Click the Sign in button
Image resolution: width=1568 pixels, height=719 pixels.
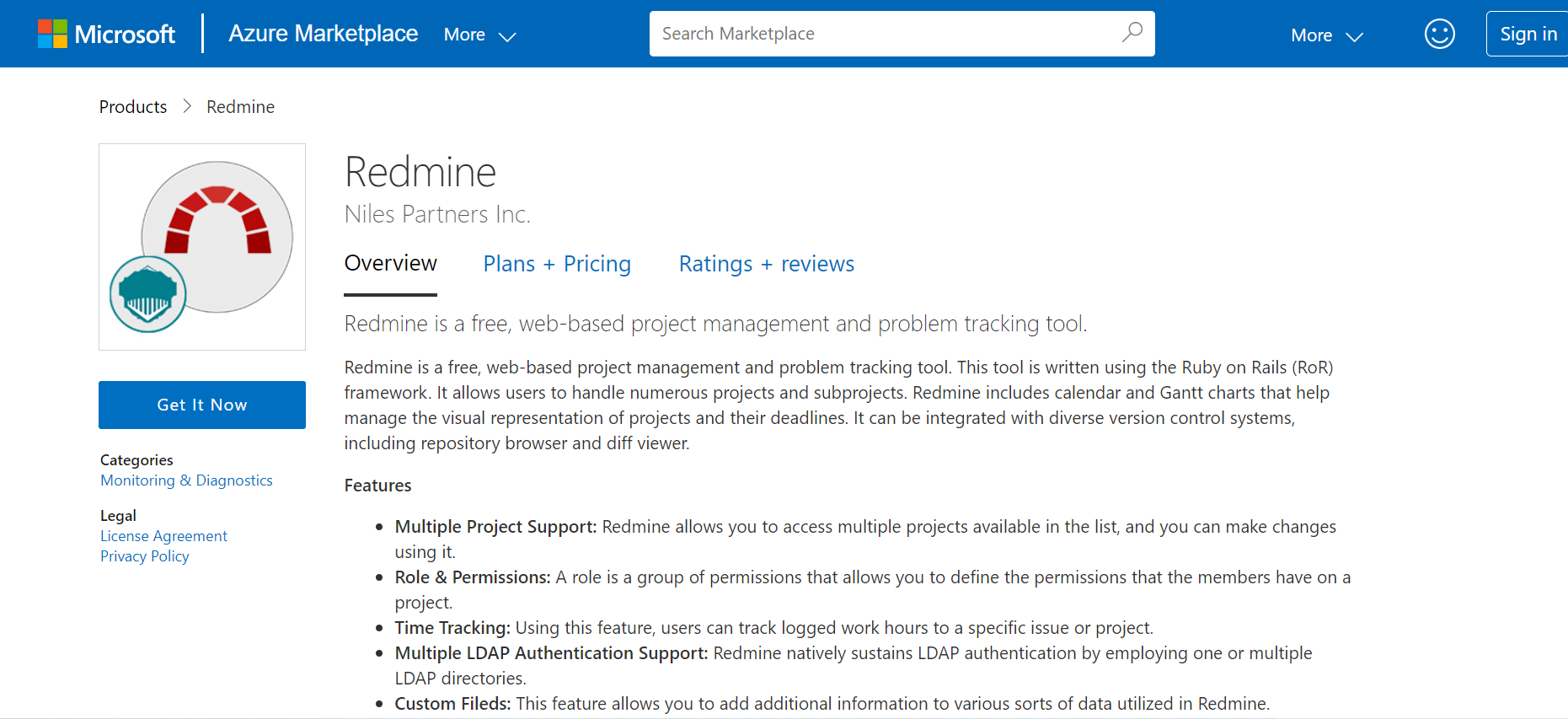(x=1528, y=34)
